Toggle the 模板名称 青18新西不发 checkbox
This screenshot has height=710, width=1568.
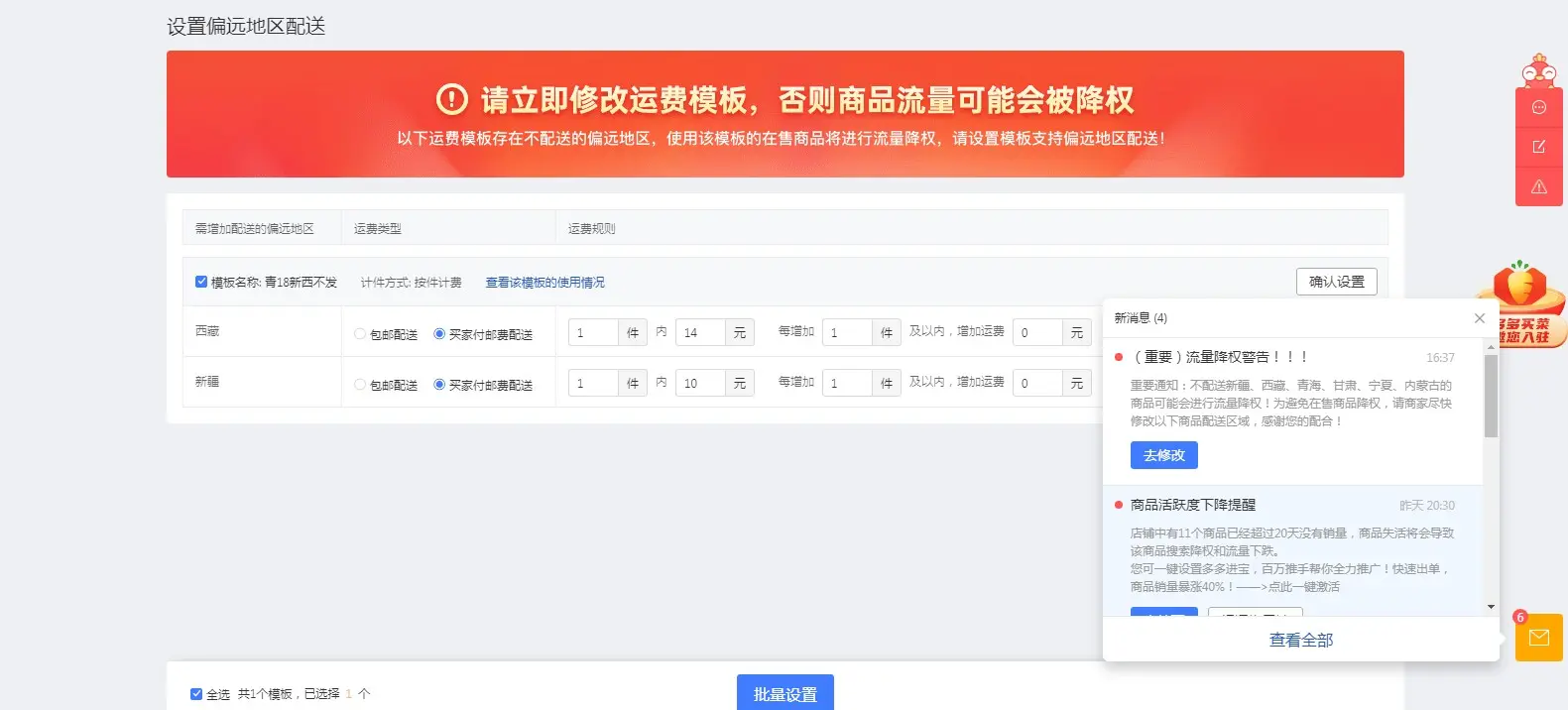(201, 282)
